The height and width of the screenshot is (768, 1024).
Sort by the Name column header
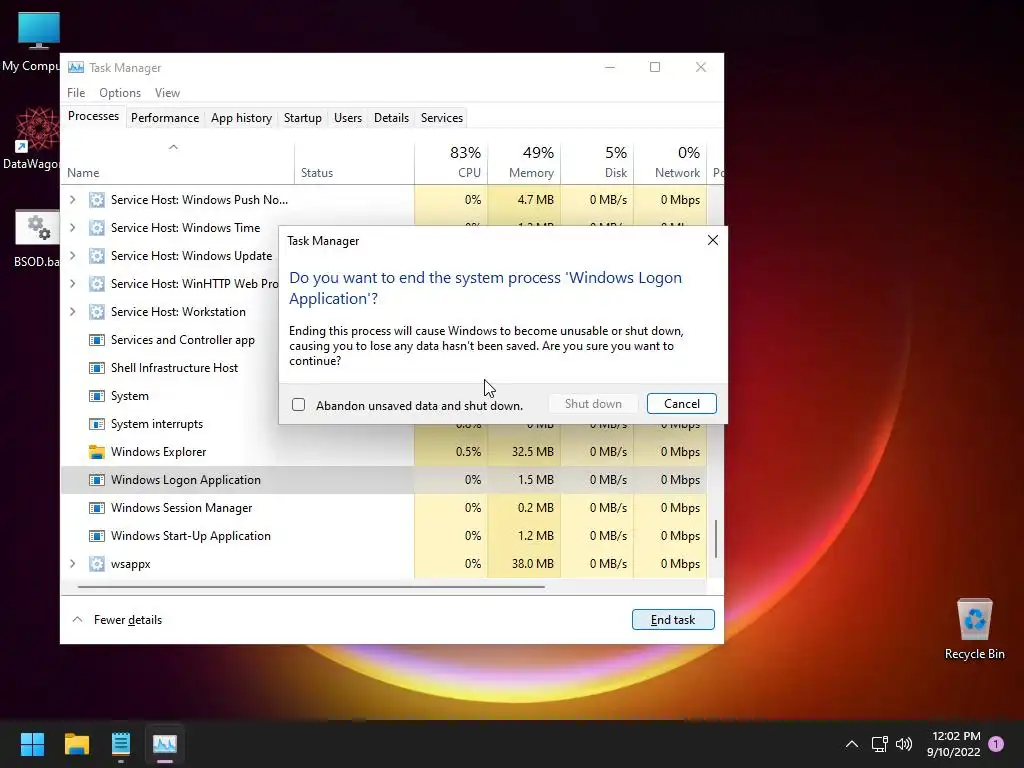(178, 162)
